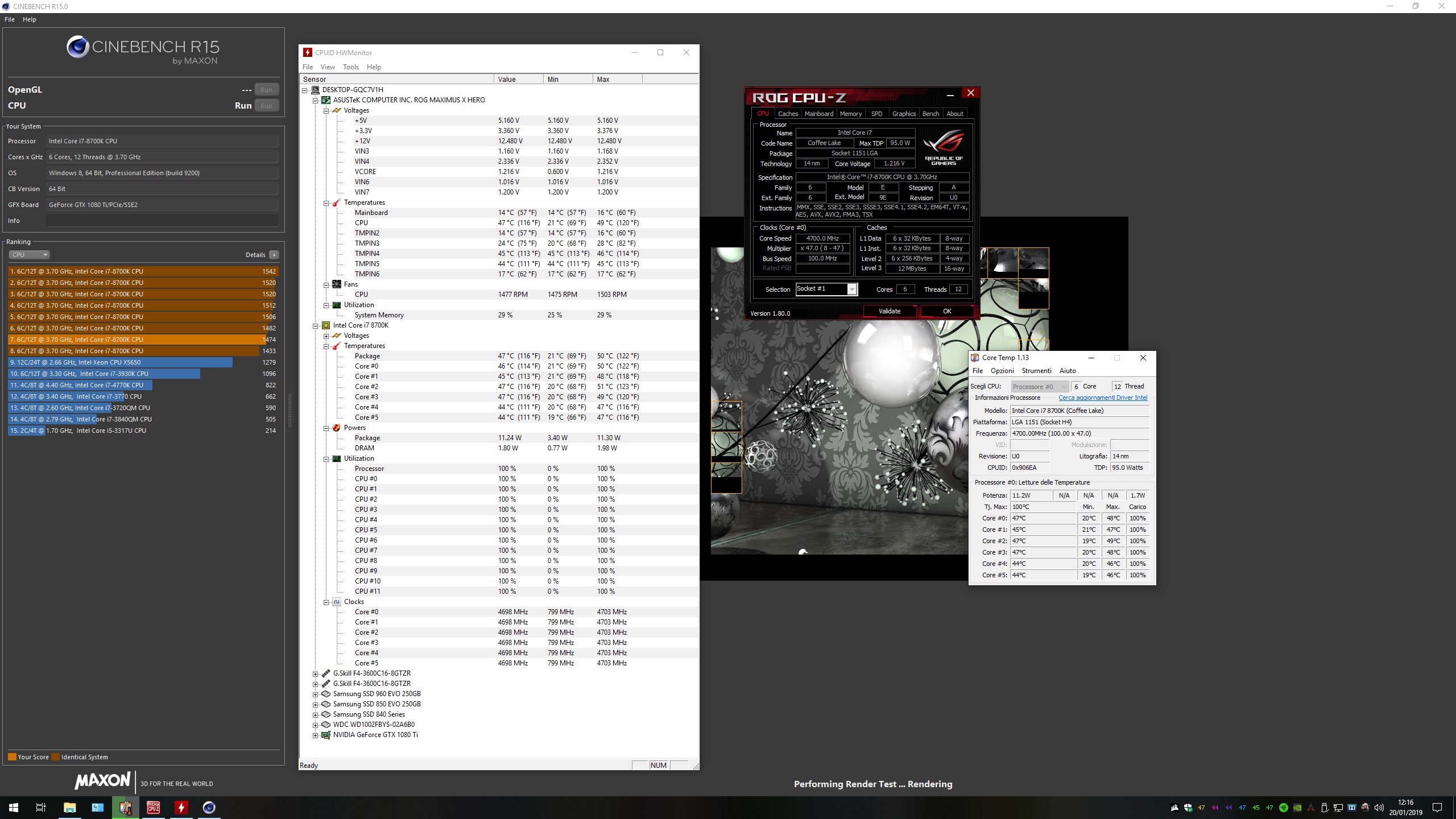Click the Run button next to OpenGL
This screenshot has height=819, width=1456.
pyautogui.click(x=266, y=90)
